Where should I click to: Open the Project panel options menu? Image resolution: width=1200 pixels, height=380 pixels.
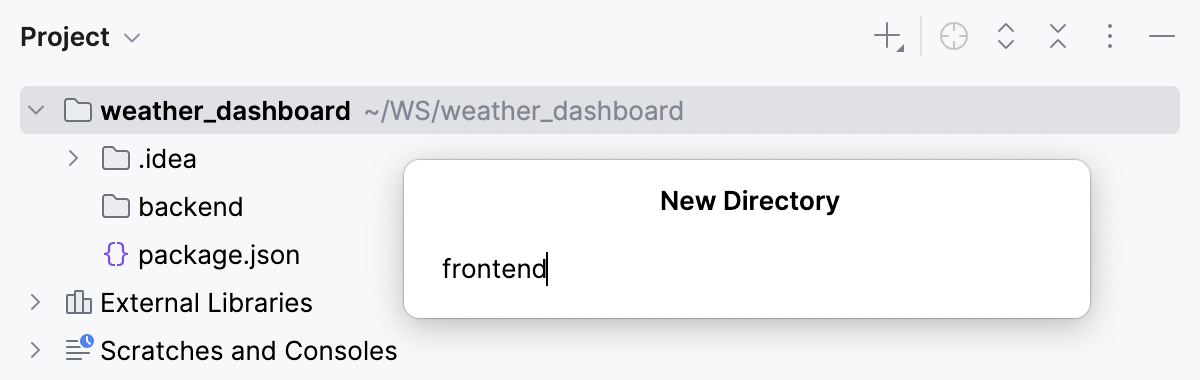click(1110, 38)
